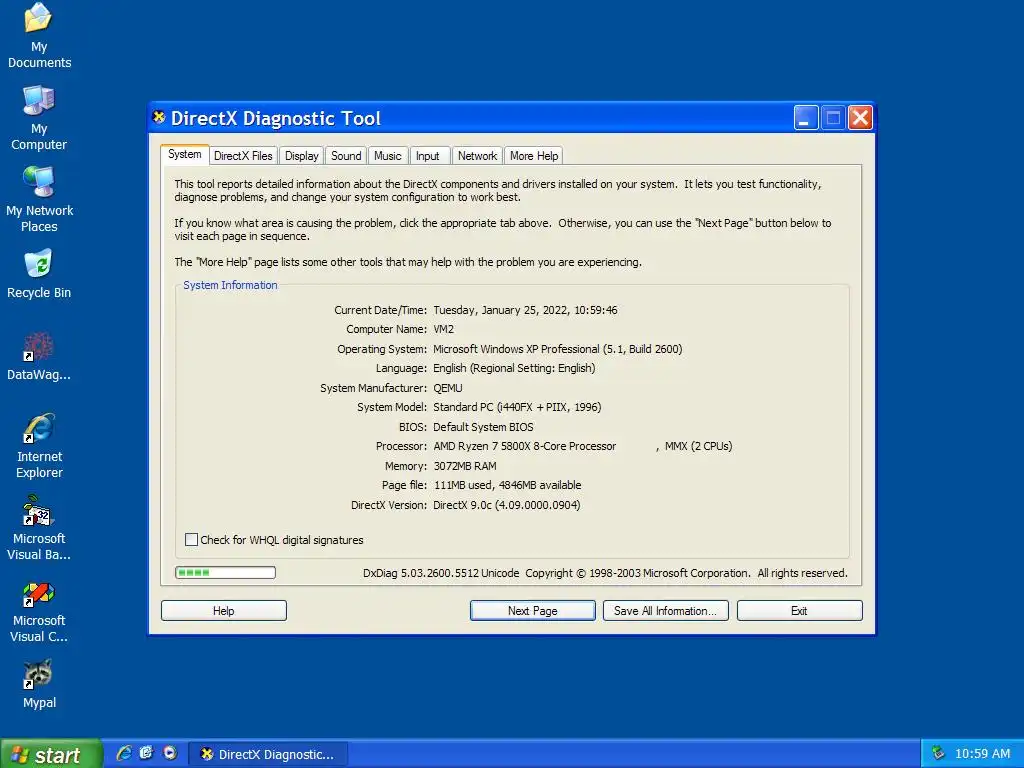Click the second Quick Launch icon

coord(146,753)
